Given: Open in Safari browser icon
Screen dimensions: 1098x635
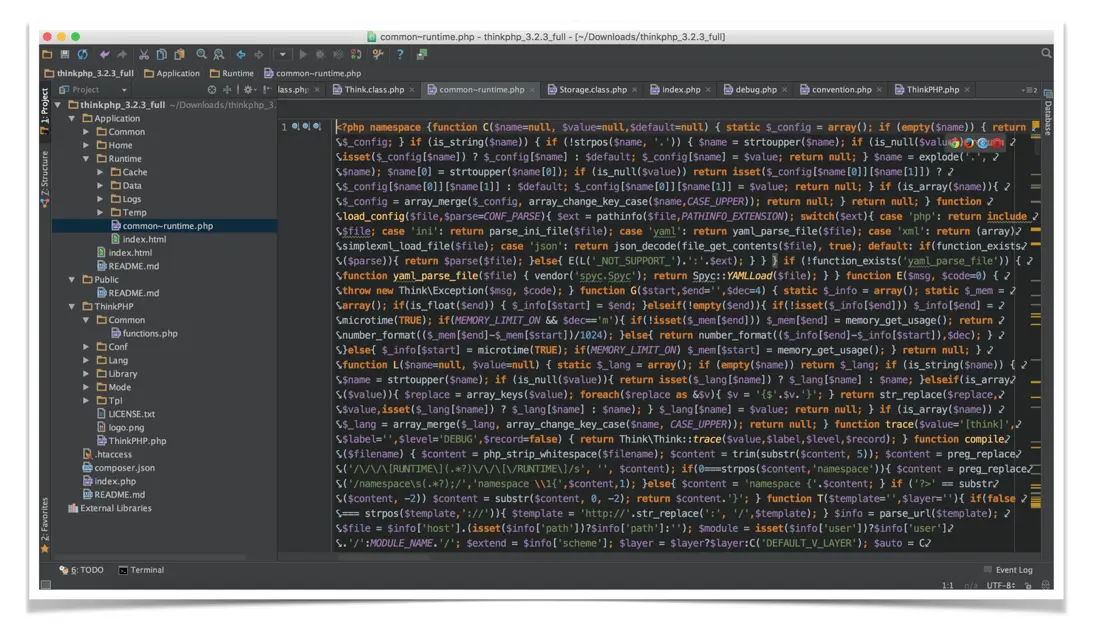Looking at the screenshot, I should coord(983,143).
